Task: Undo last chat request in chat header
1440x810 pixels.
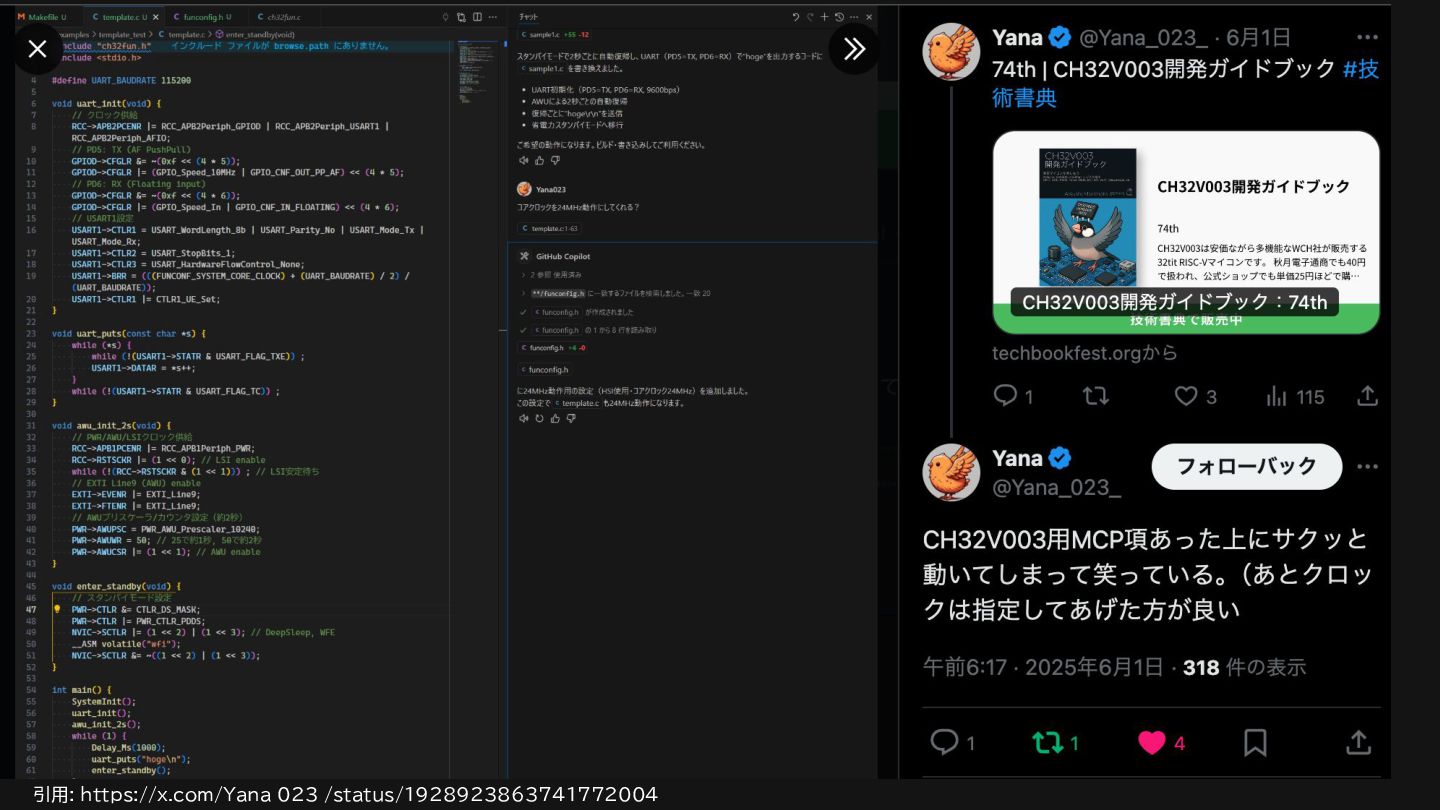Action: click(x=796, y=17)
